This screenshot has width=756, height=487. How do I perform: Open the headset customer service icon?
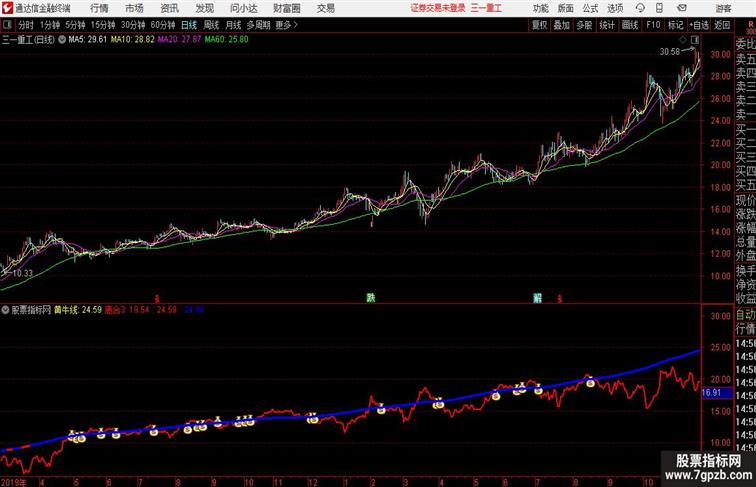[640, 8]
